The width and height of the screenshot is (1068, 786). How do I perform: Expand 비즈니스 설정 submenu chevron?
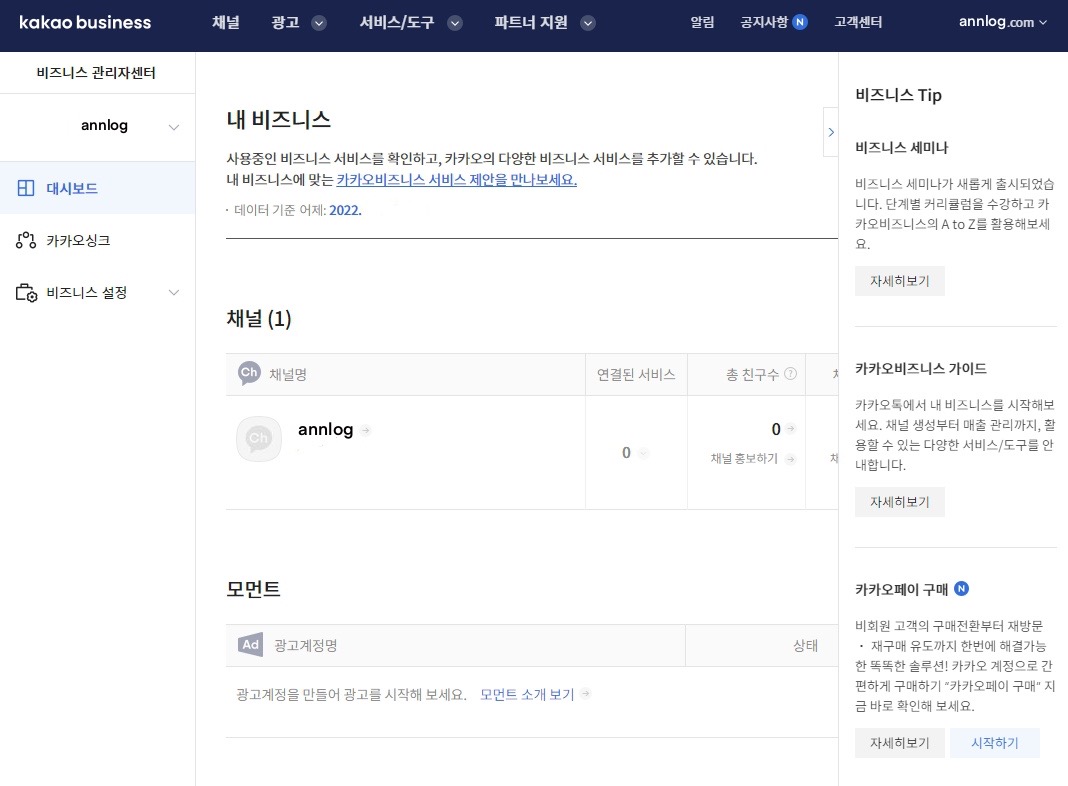click(x=174, y=293)
